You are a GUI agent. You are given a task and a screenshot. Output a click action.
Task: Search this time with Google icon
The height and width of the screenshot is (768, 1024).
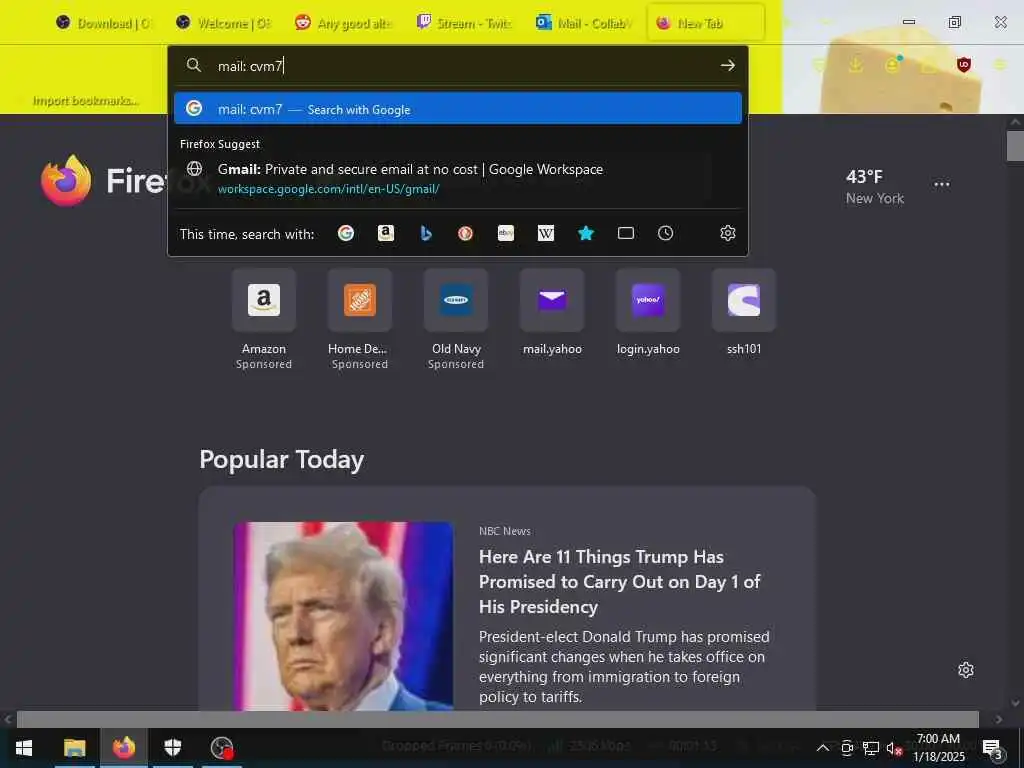345,233
